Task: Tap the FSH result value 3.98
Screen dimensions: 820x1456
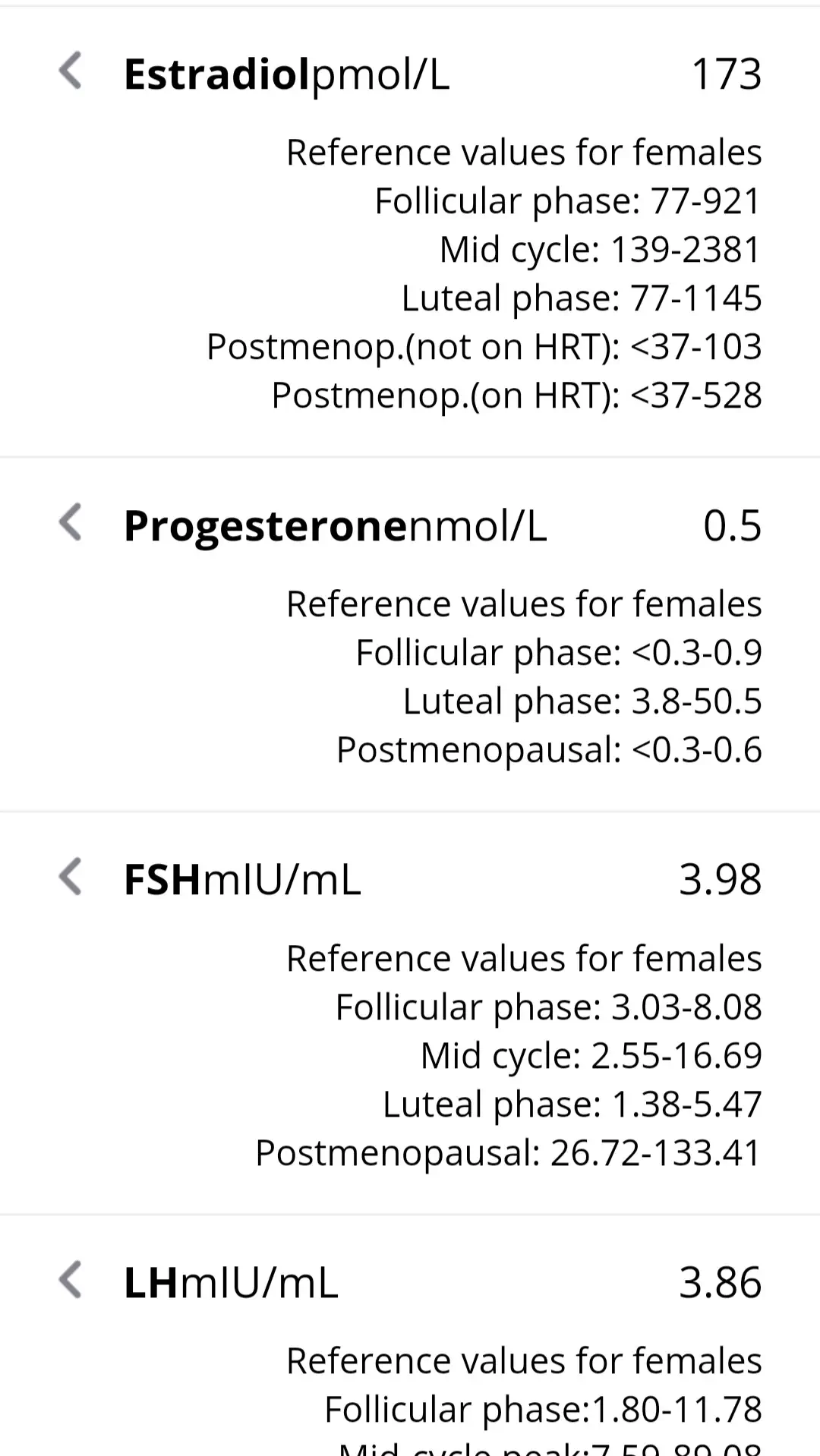Action: [x=720, y=880]
